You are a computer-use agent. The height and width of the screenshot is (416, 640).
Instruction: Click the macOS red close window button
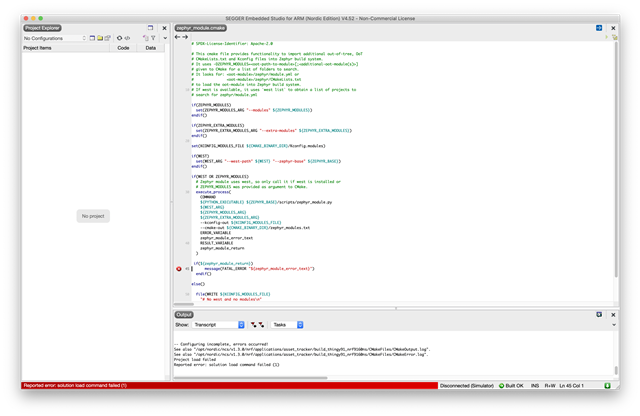[x=26, y=18]
